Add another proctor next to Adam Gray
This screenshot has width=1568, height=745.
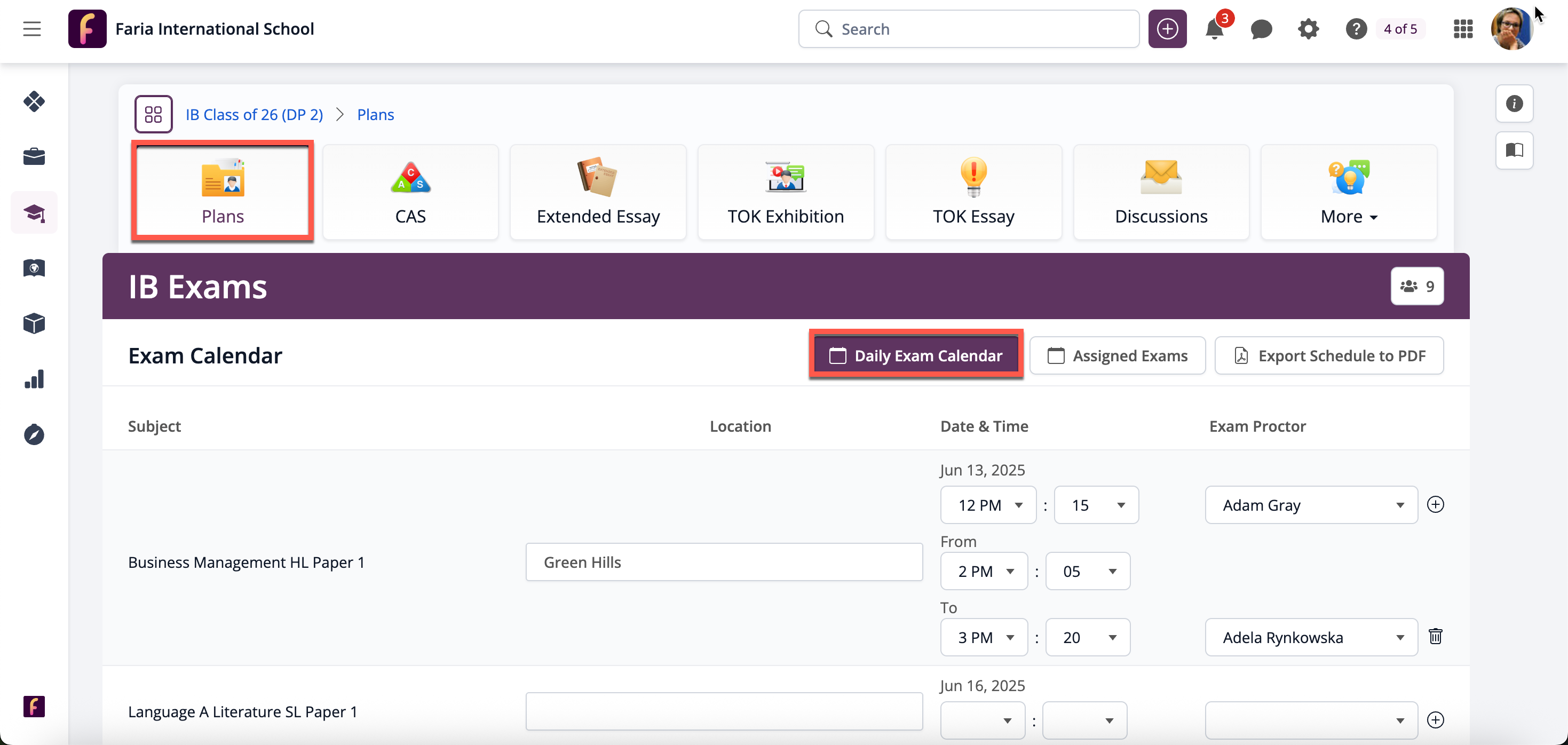pyautogui.click(x=1435, y=504)
